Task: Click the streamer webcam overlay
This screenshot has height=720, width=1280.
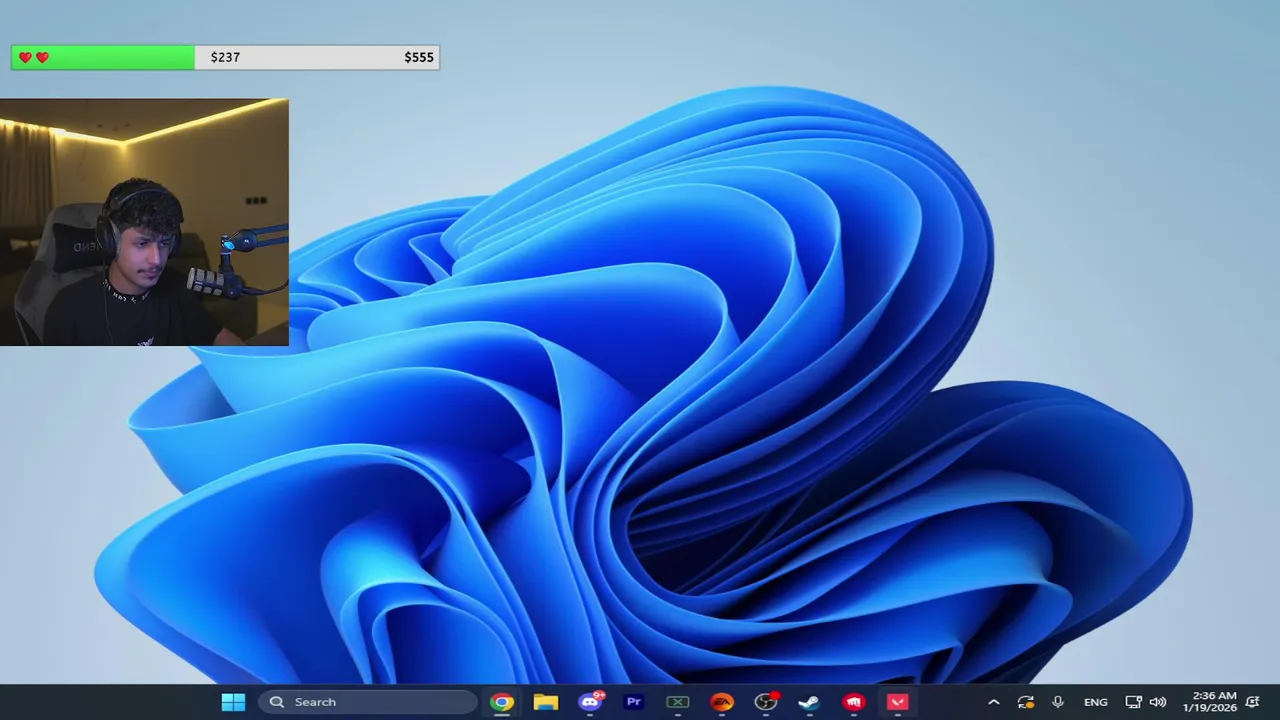Action: click(144, 222)
